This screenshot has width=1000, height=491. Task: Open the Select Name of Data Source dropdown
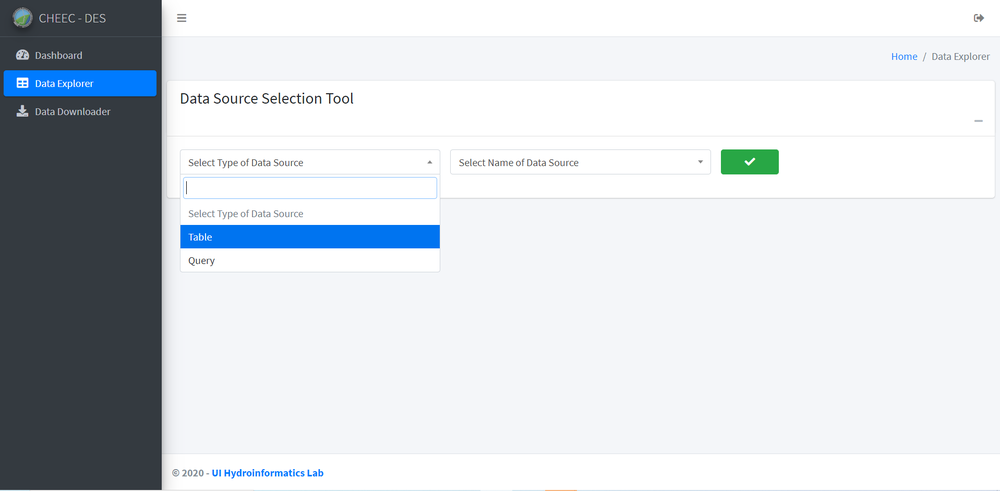pyautogui.click(x=580, y=162)
